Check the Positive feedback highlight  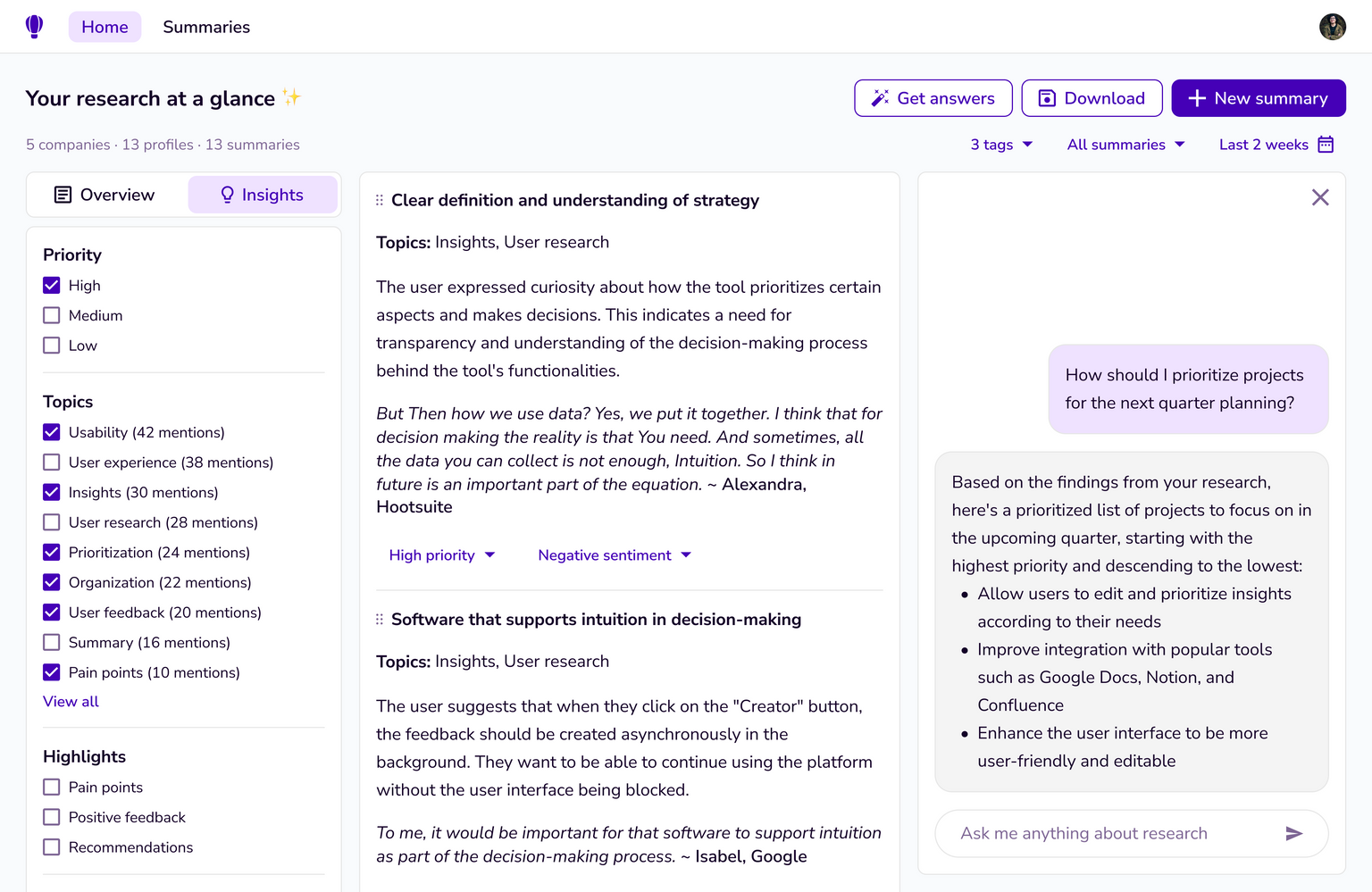pos(52,817)
